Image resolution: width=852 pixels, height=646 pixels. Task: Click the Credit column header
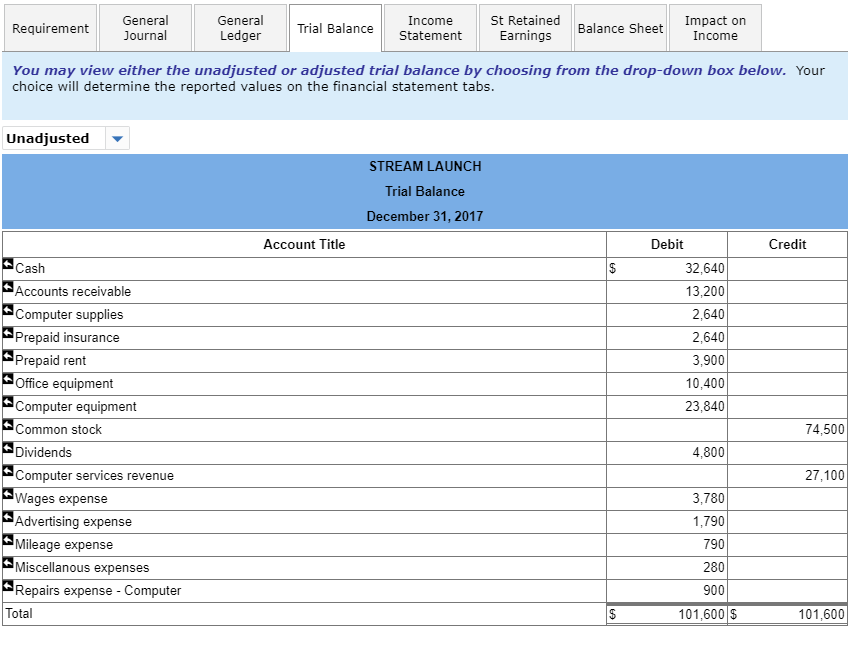[787, 244]
